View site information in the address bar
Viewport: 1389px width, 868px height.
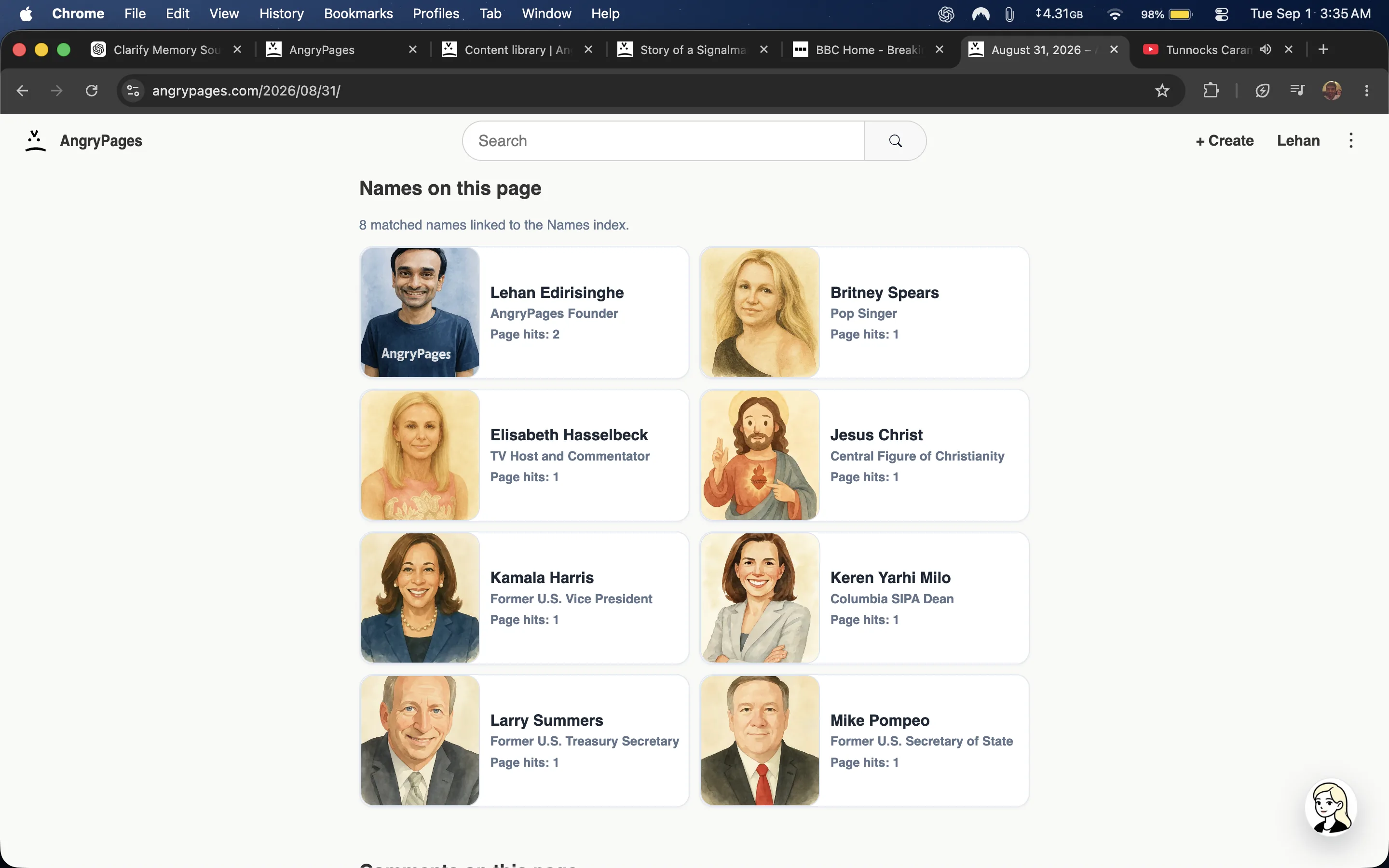tap(133, 91)
